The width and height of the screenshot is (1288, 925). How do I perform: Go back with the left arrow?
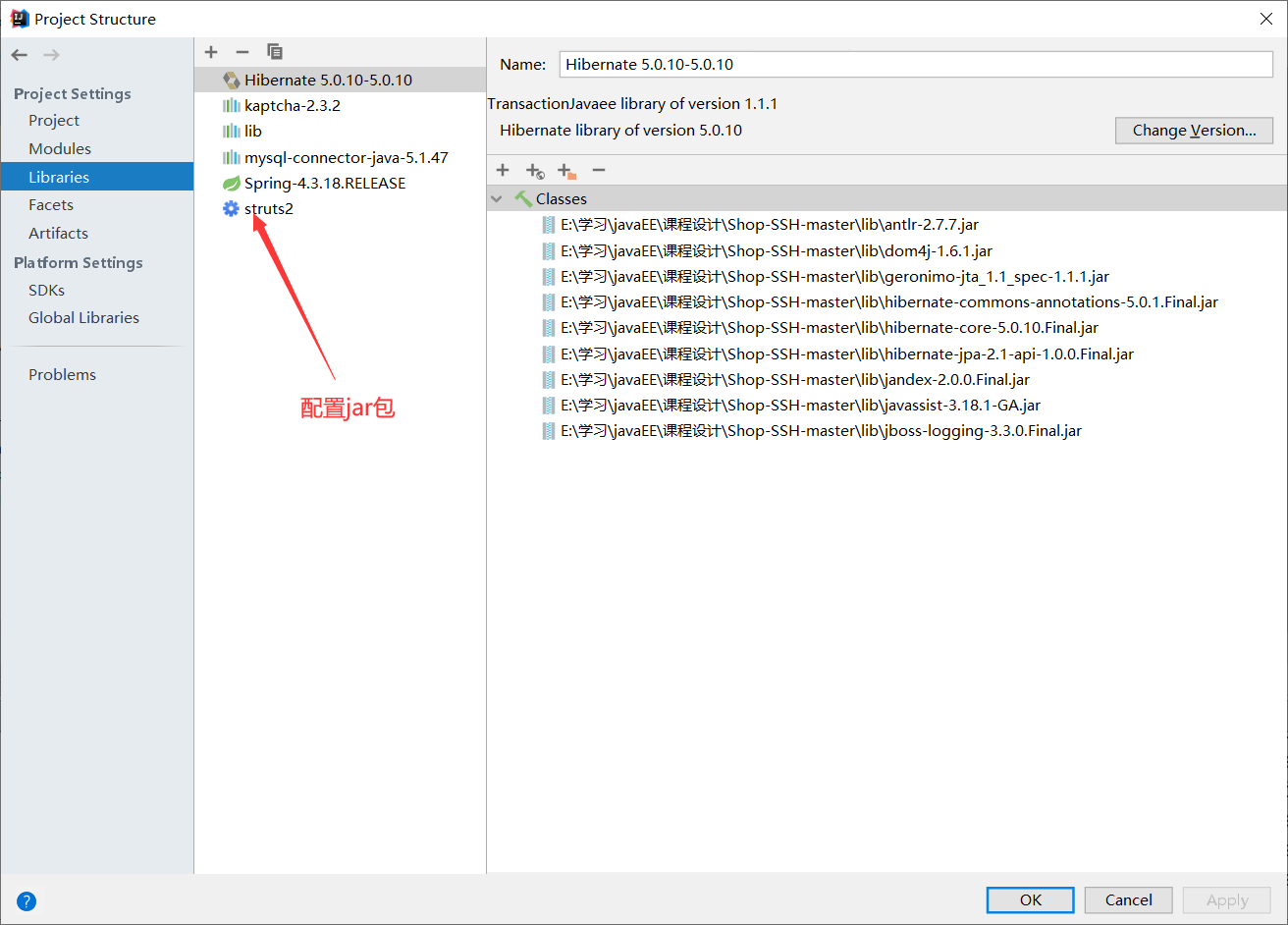[x=19, y=54]
